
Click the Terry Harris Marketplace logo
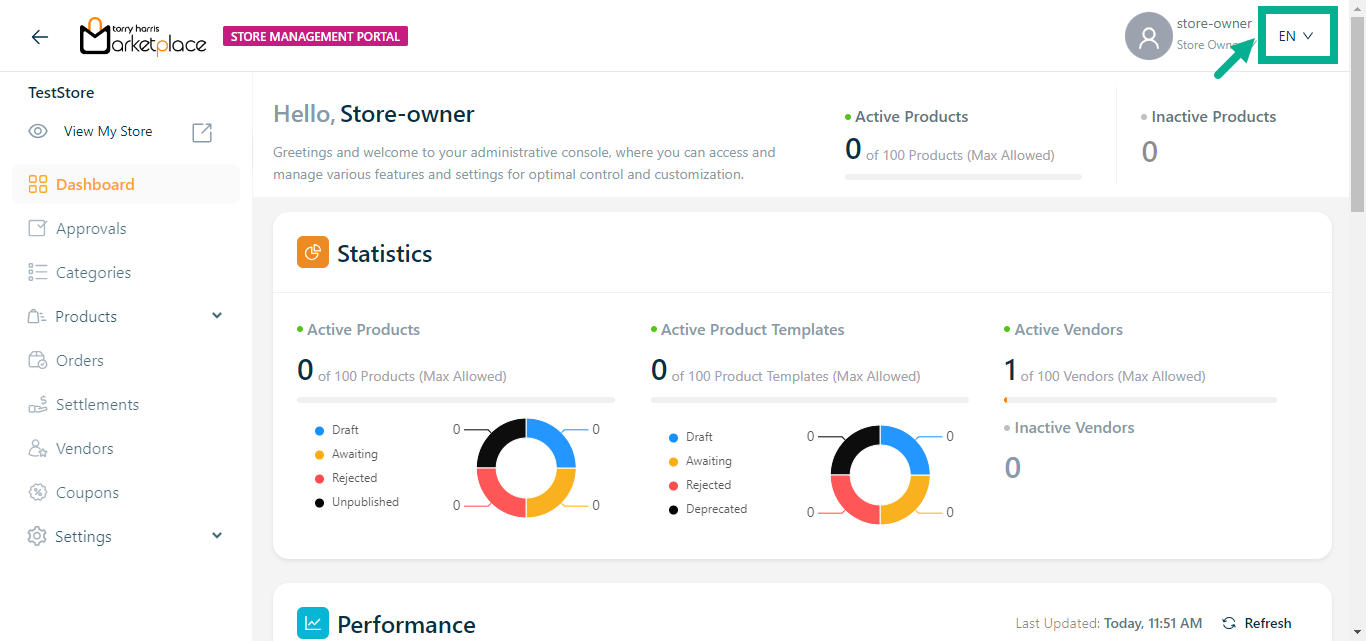tap(143, 37)
